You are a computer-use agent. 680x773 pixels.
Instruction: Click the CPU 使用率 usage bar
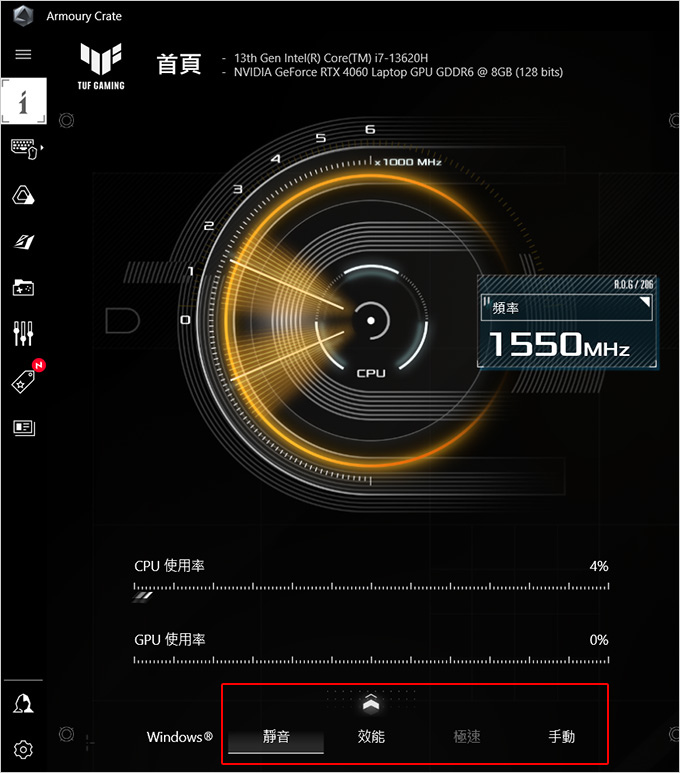click(371, 587)
